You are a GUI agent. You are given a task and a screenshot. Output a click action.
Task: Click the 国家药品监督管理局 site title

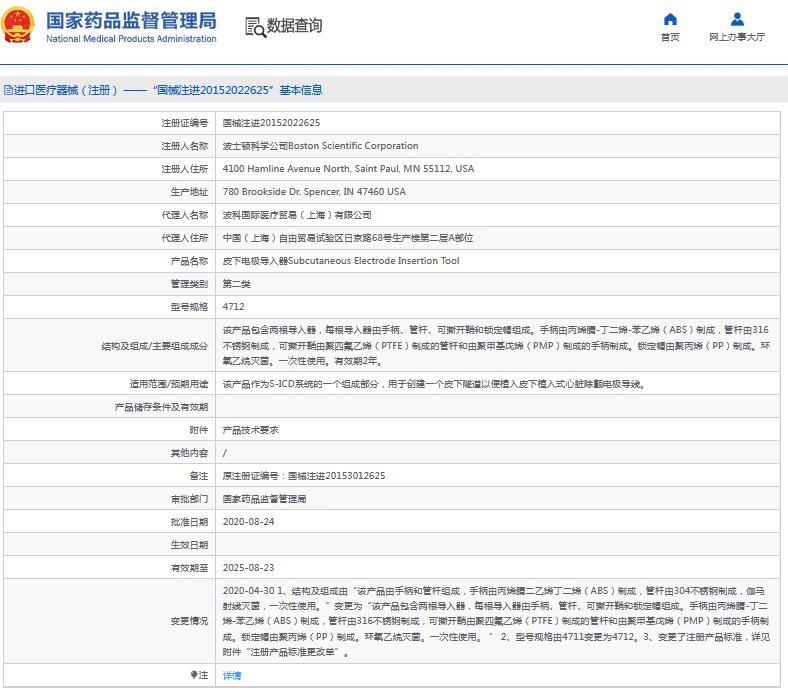(x=131, y=21)
